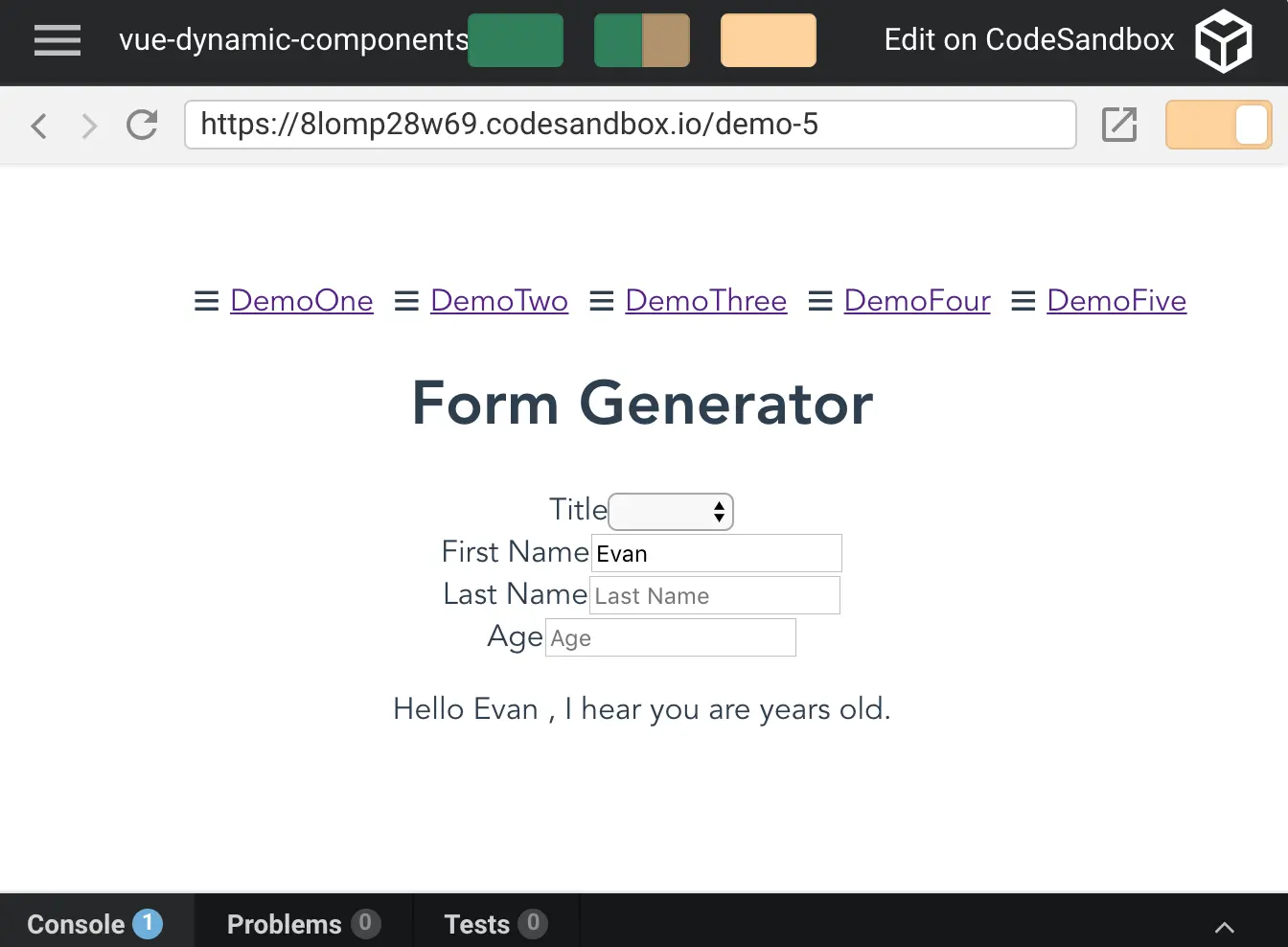The width and height of the screenshot is (1288, 947).
Task: Select the green editor view button
Action: [x=516, y=40]
